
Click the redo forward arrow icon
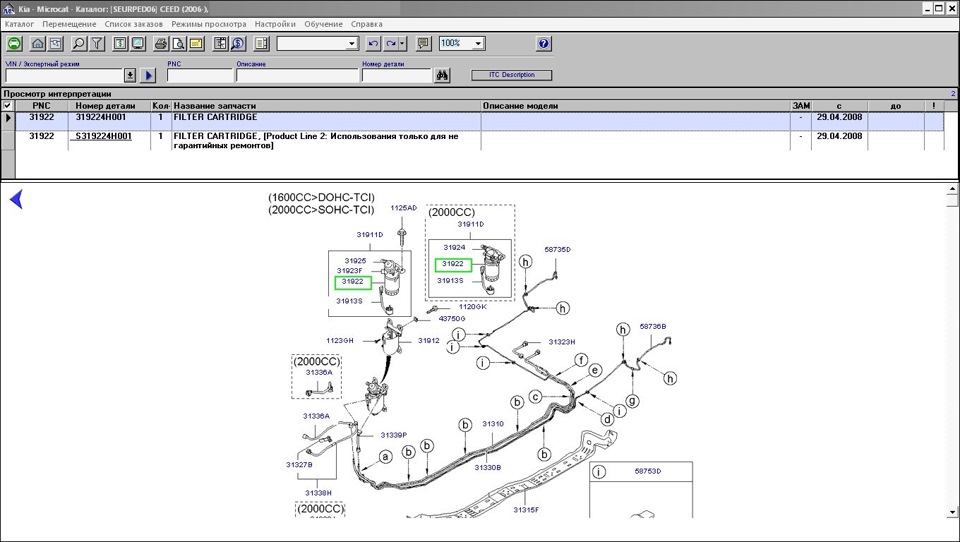(391, 43)
